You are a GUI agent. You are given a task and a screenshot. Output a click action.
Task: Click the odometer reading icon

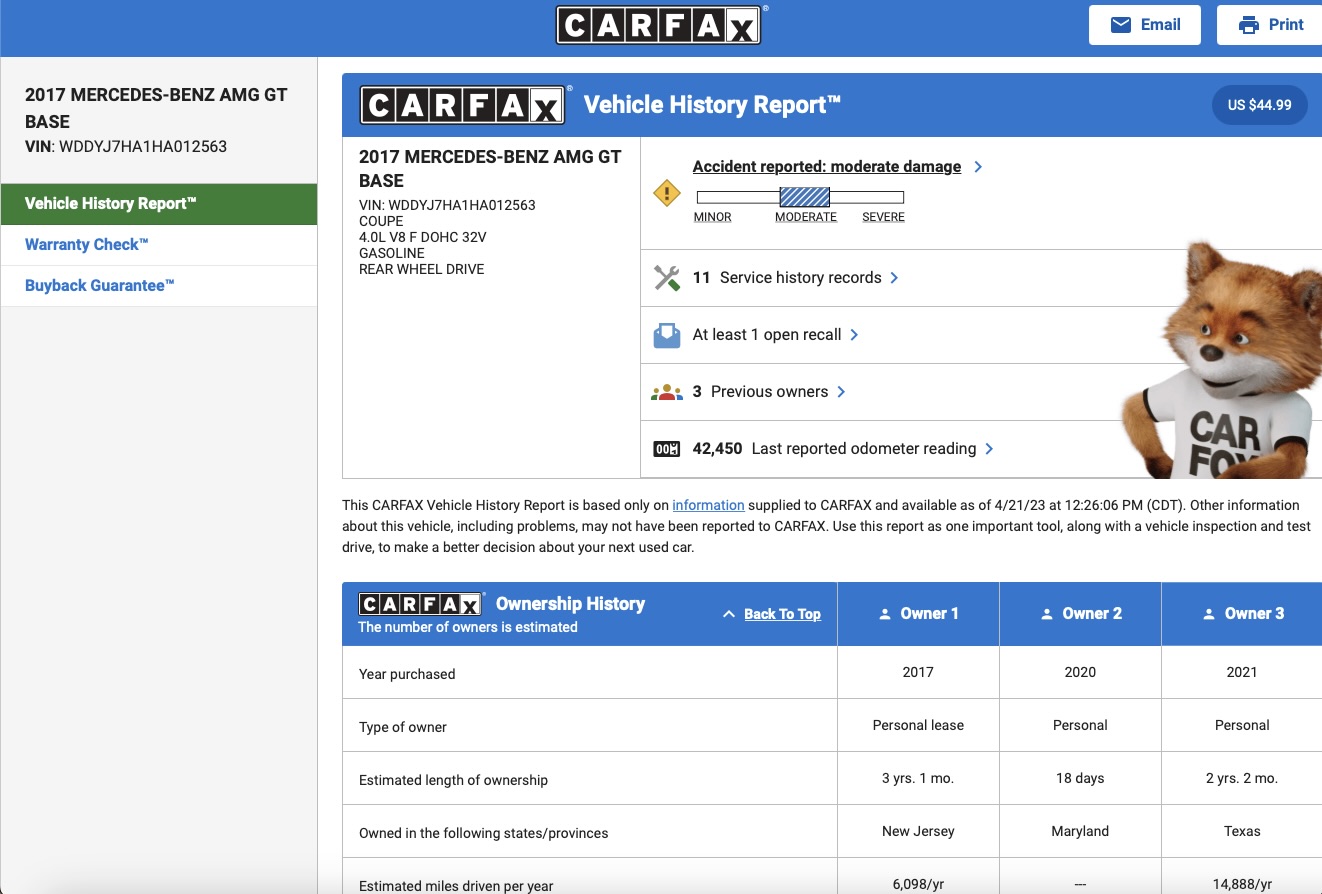pos(667,449)
